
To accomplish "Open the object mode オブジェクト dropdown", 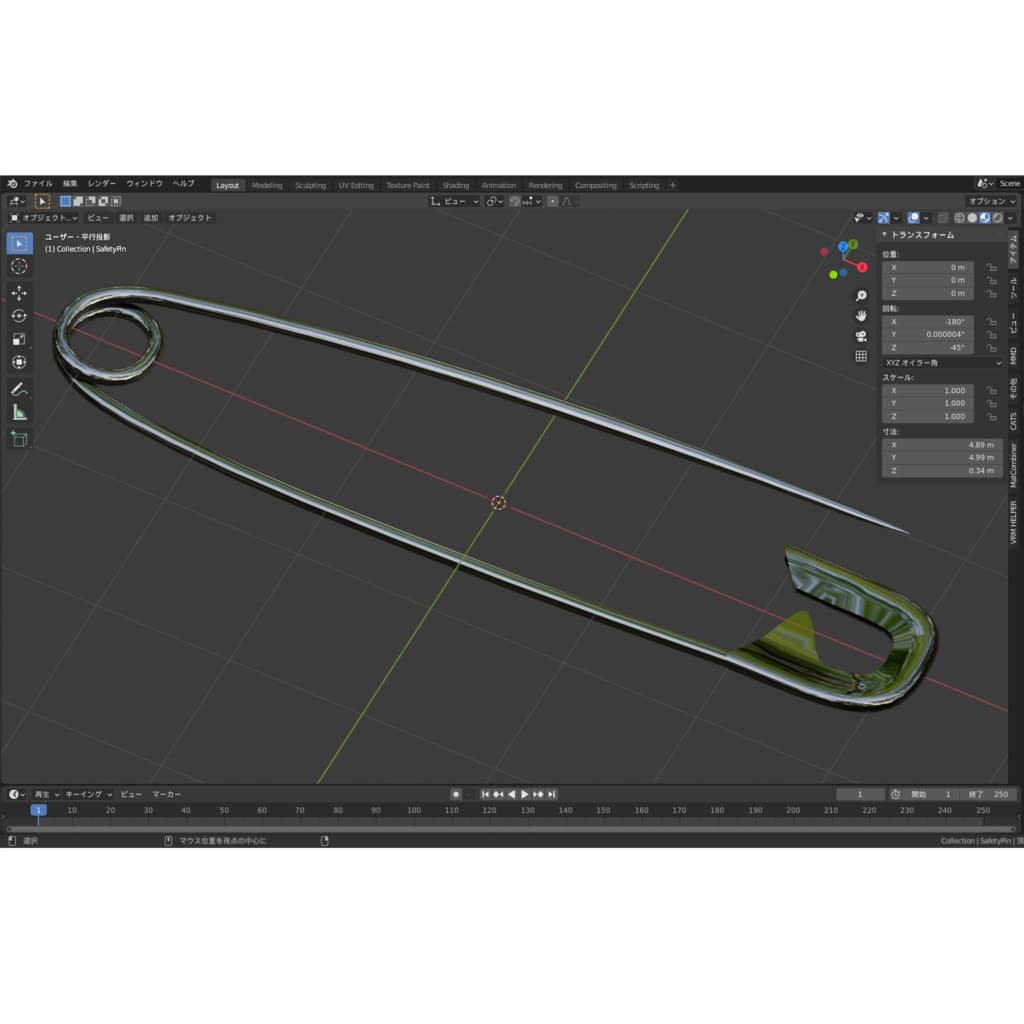I will click(44, 218).
